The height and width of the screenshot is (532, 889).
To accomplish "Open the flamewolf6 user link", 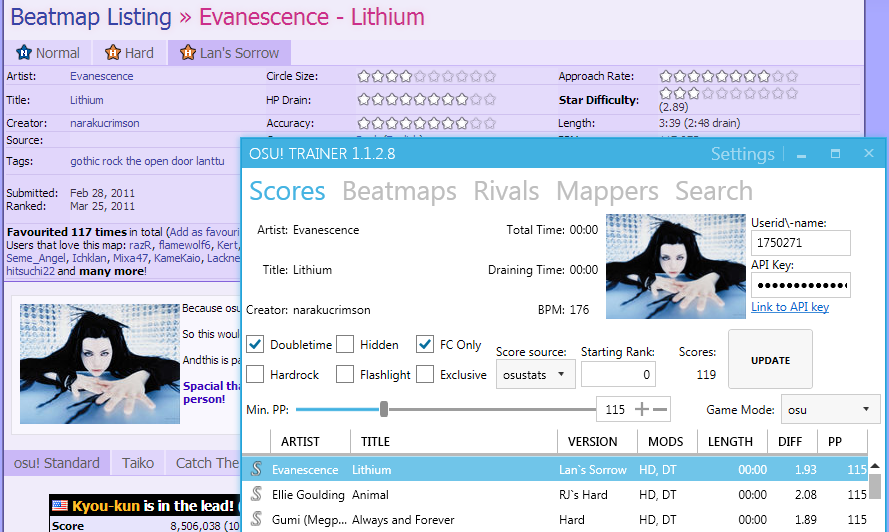I will [x=184, y=245].
